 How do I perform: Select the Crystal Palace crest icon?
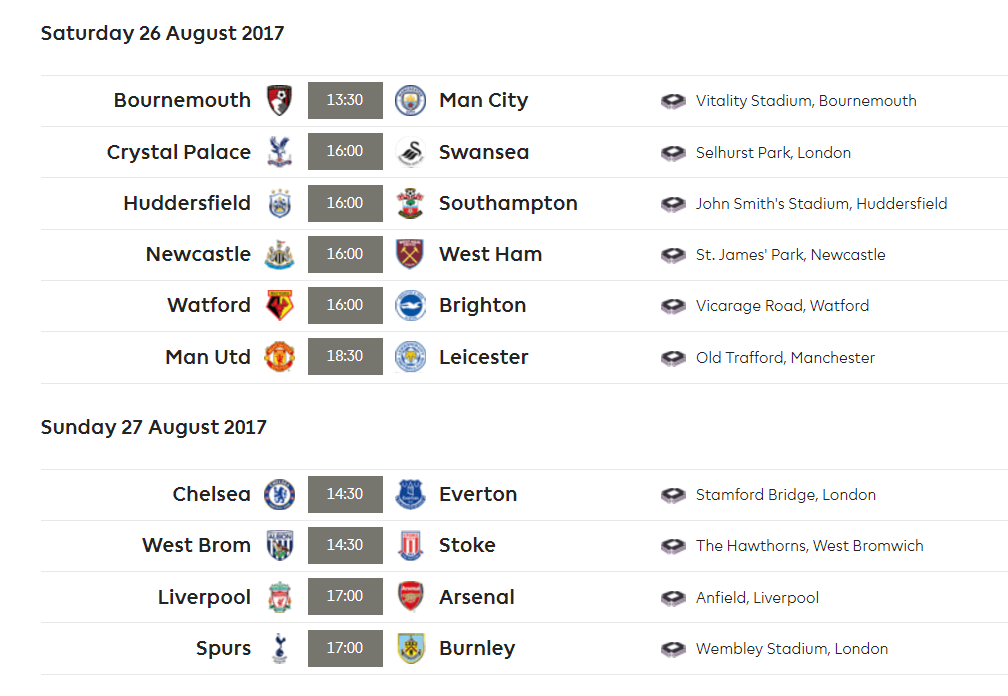[279, 152]
